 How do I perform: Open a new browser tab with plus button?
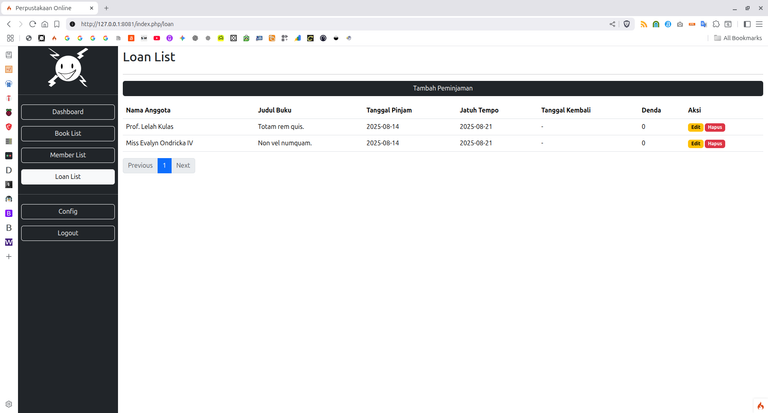106,8
